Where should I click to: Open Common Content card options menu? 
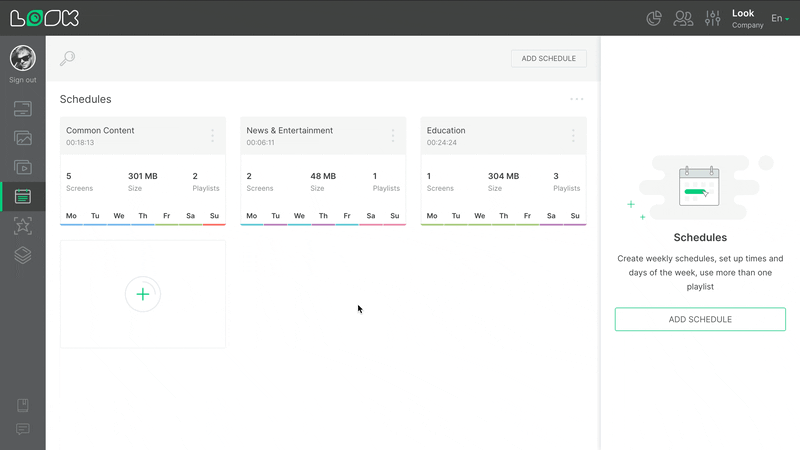coord(212,136)
